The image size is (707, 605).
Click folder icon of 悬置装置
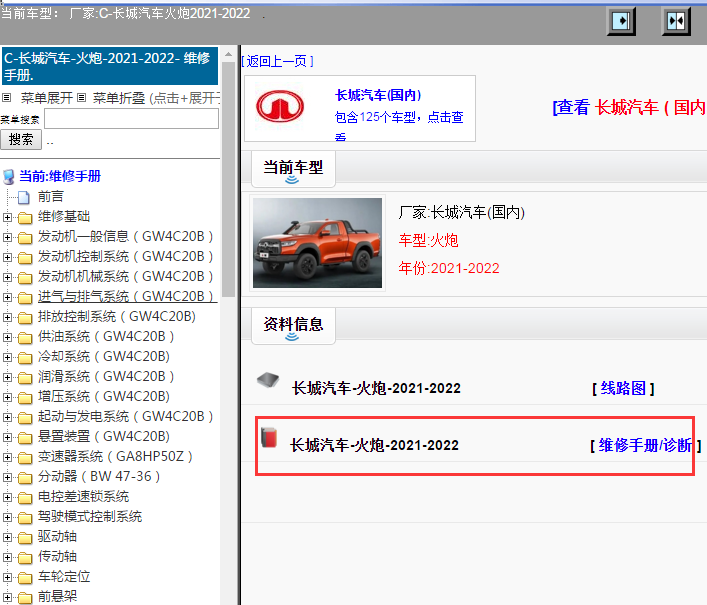(x=25, y=437)
